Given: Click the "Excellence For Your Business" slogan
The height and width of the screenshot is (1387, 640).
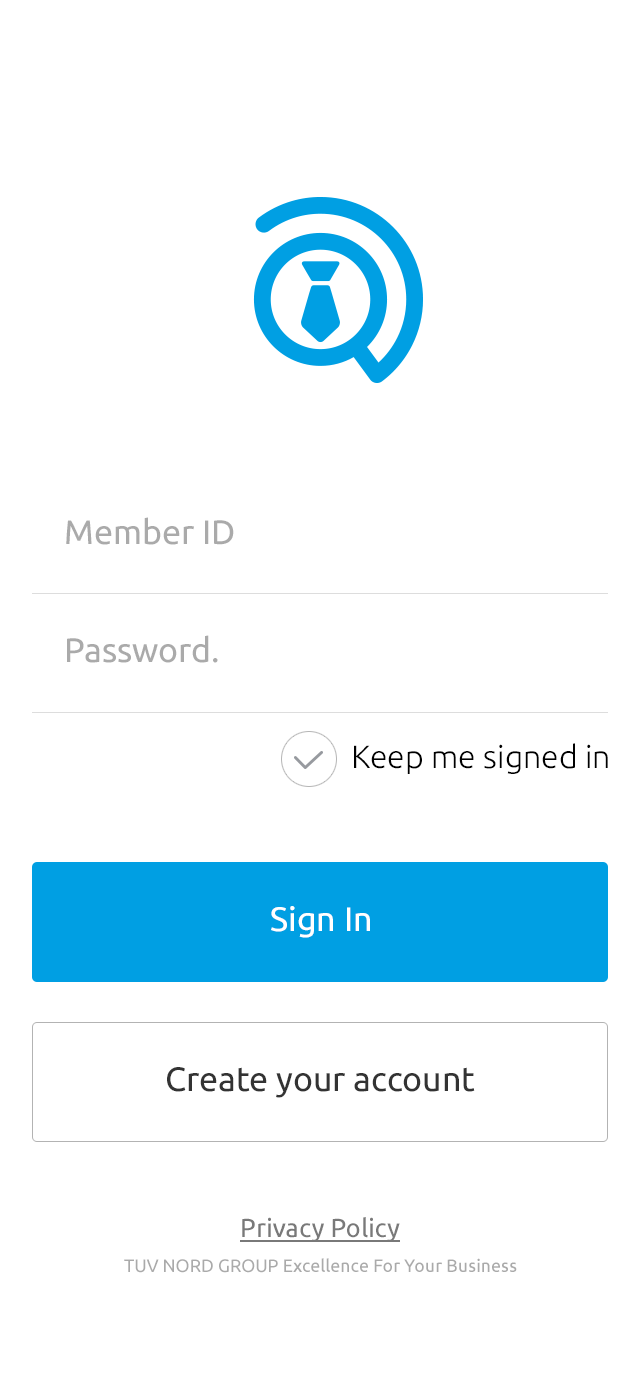Looking at the screenshot, I should pos(400,1266).
